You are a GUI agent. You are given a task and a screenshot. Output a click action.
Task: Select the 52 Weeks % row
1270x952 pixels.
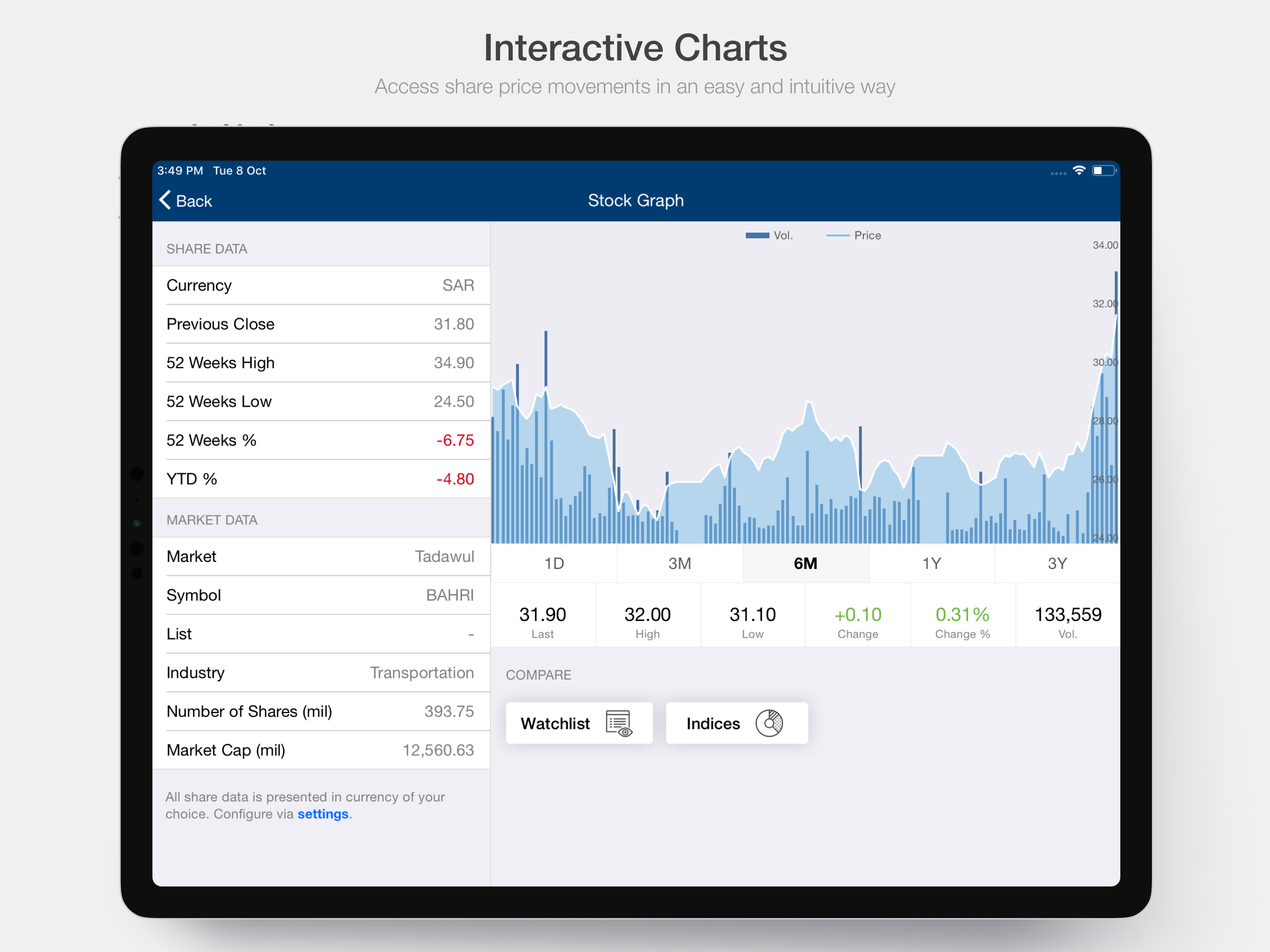tap(321, 440)
